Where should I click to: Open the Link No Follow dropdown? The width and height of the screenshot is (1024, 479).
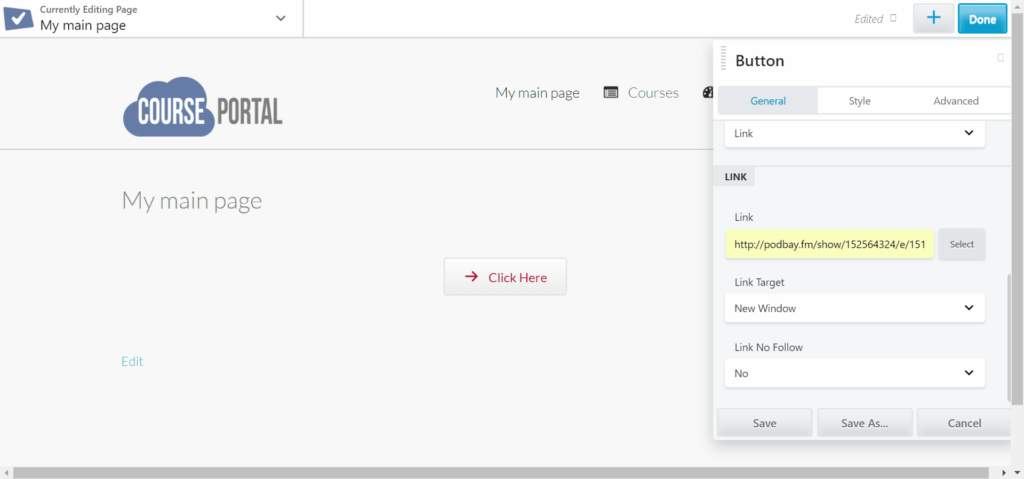point(854,373)
